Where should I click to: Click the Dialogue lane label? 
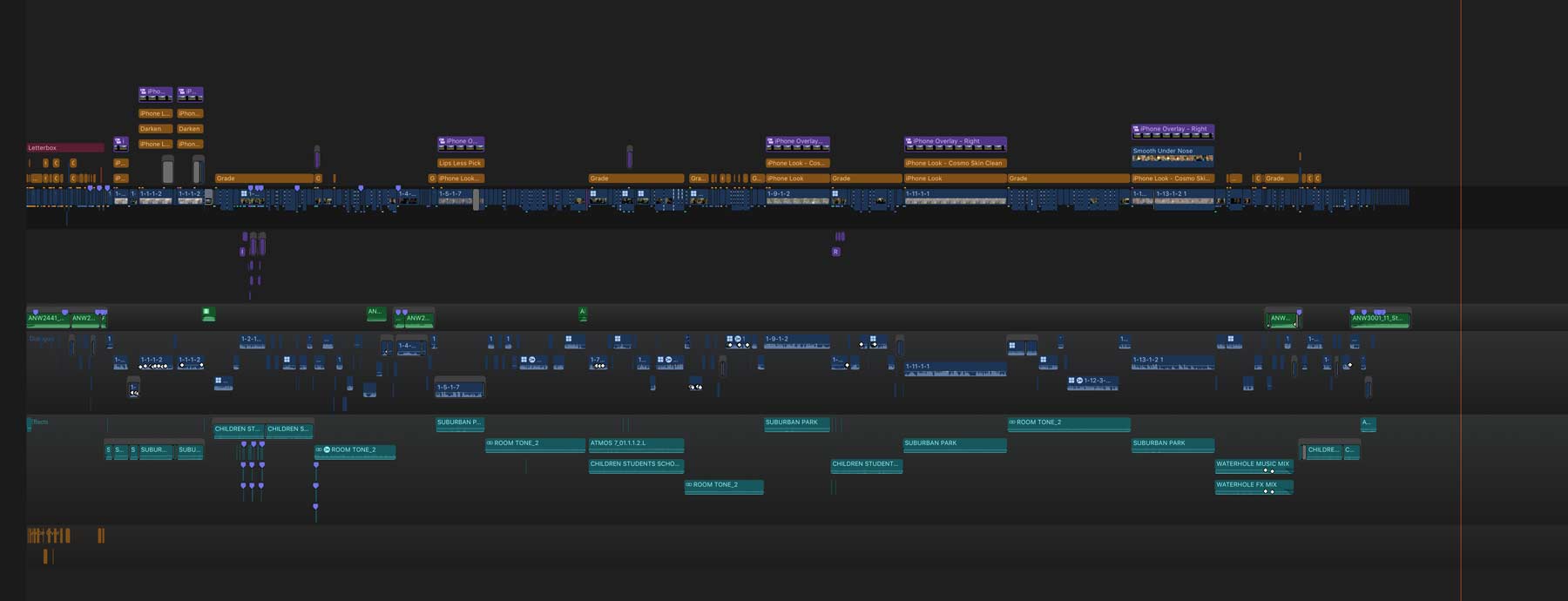coord(42,339)
